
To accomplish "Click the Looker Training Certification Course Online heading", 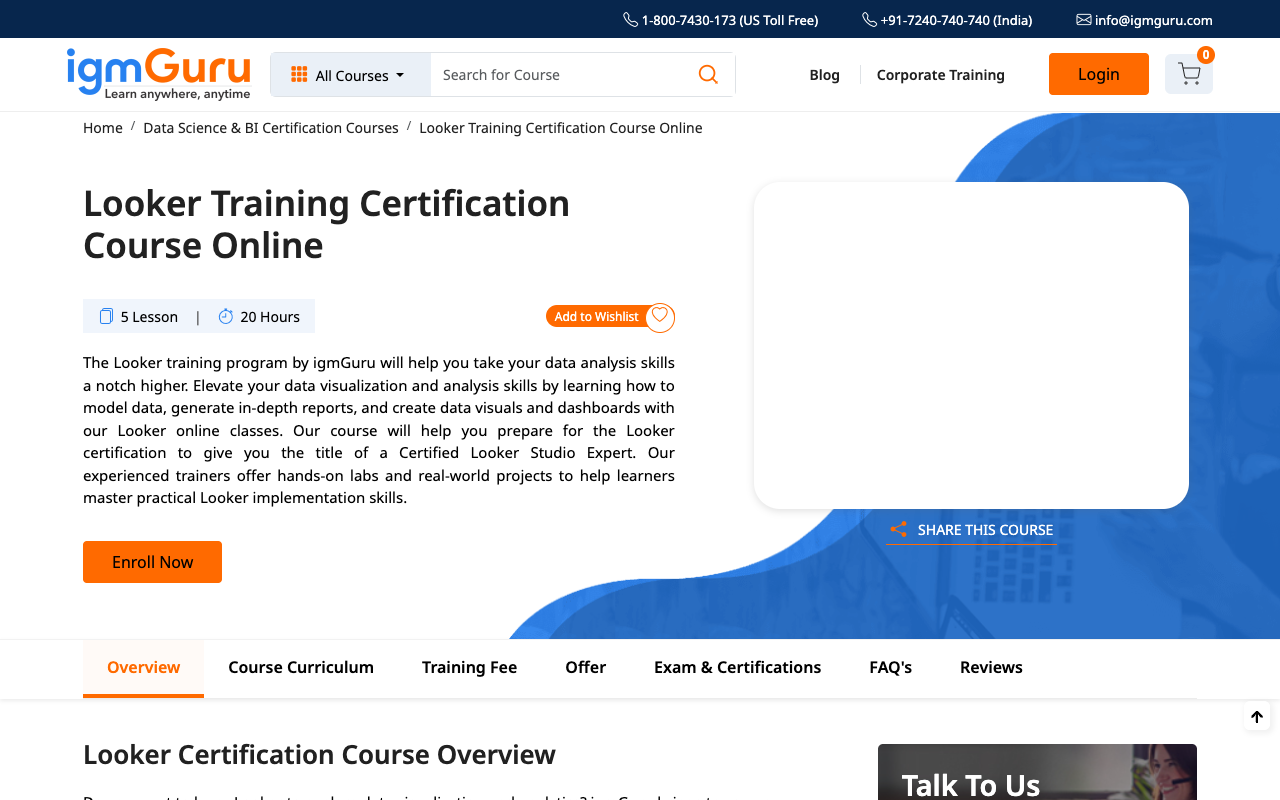I will (327, 224).
